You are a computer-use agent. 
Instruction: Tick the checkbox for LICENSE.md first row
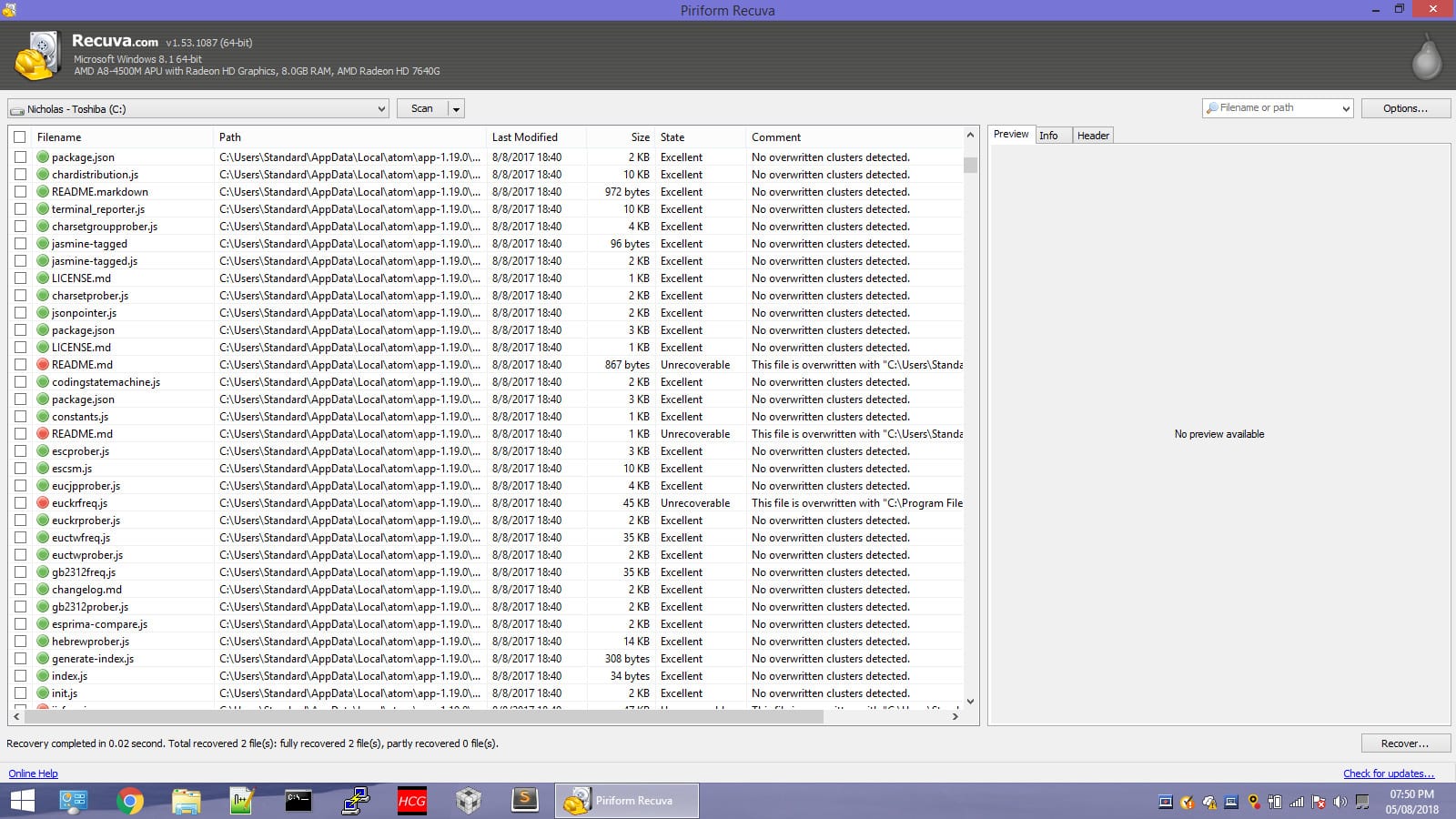pyautogui.click(x=20, y=278)
